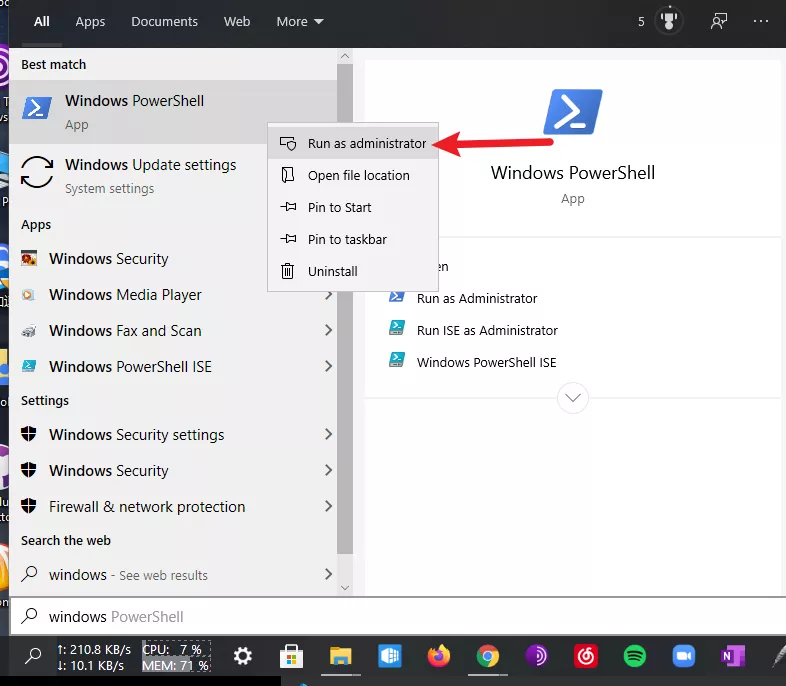The height and width of the screenshot is (686, 786).
Task: Expand Windows Security under Settings arrow
Action: 328,470
